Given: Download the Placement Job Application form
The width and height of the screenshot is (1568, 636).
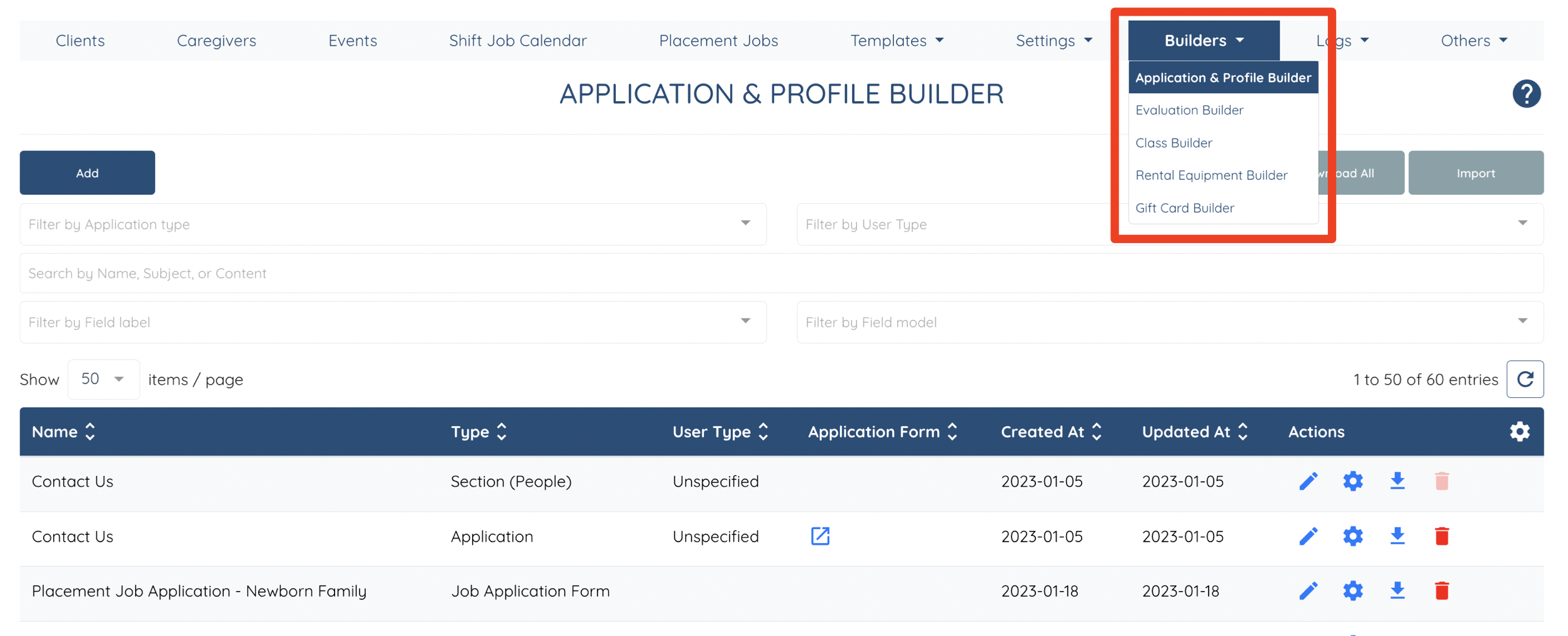Looking at the screenshot, I should [x=1397, y=590].
